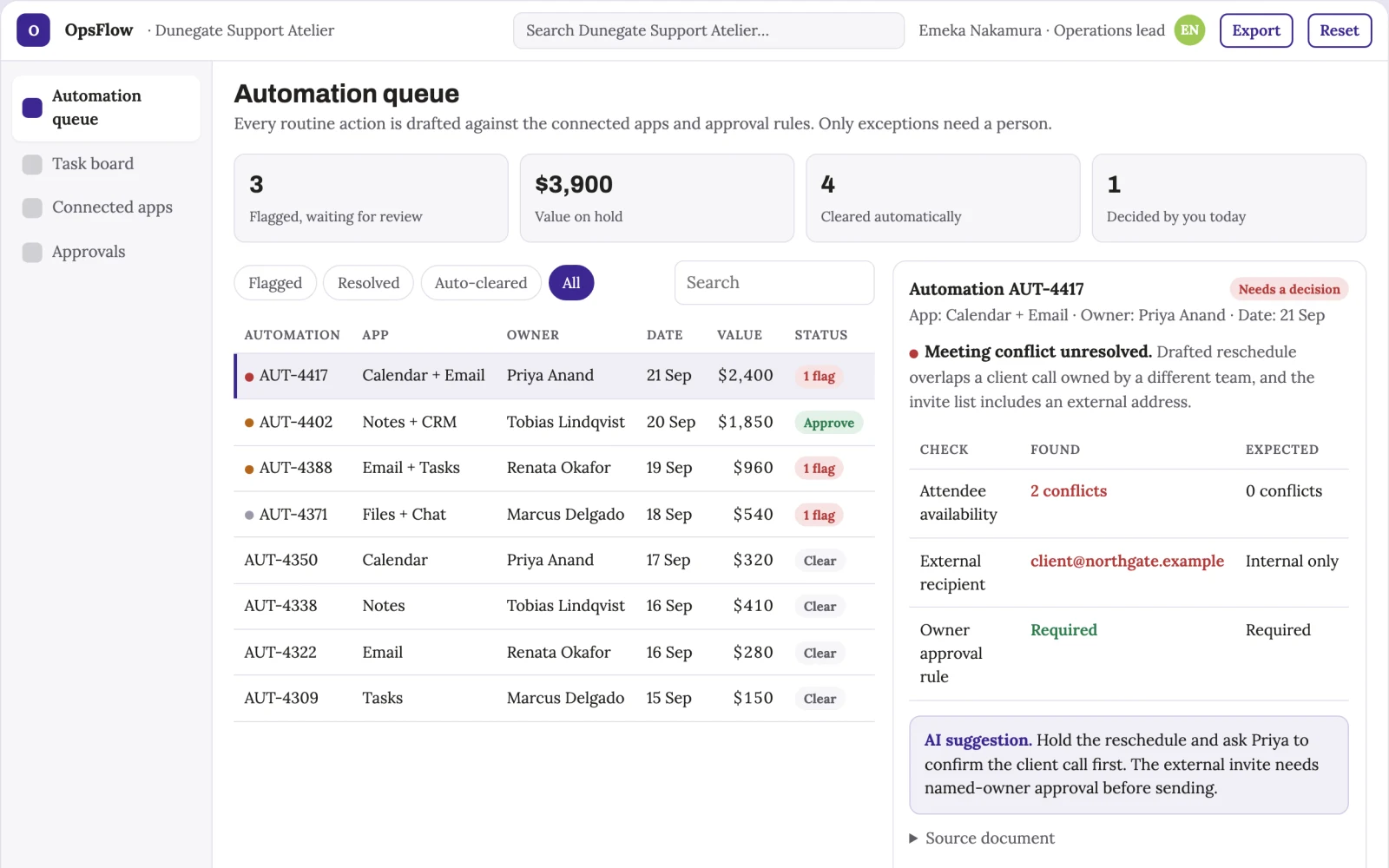Image resolution: width=1389 pixels, height=868 pixels.
Task: Click the Task board sidebar icon
Action: pos(32,164)
